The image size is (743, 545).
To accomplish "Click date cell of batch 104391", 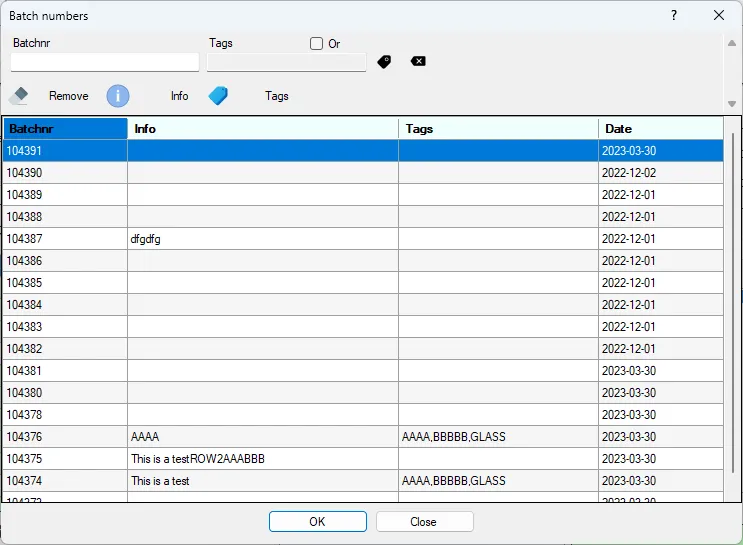I will click(661, 151).
